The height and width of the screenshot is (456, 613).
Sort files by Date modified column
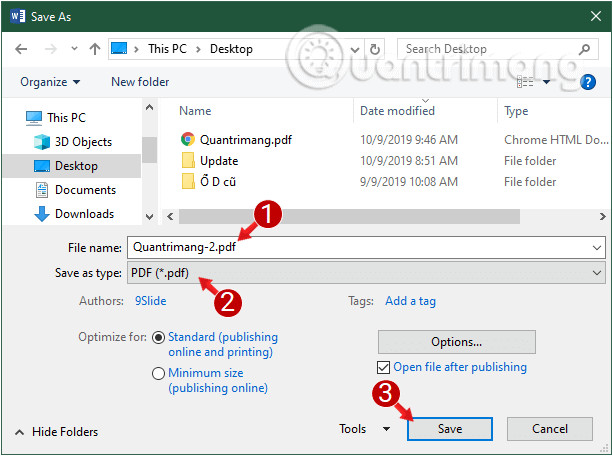pos(397,111)
